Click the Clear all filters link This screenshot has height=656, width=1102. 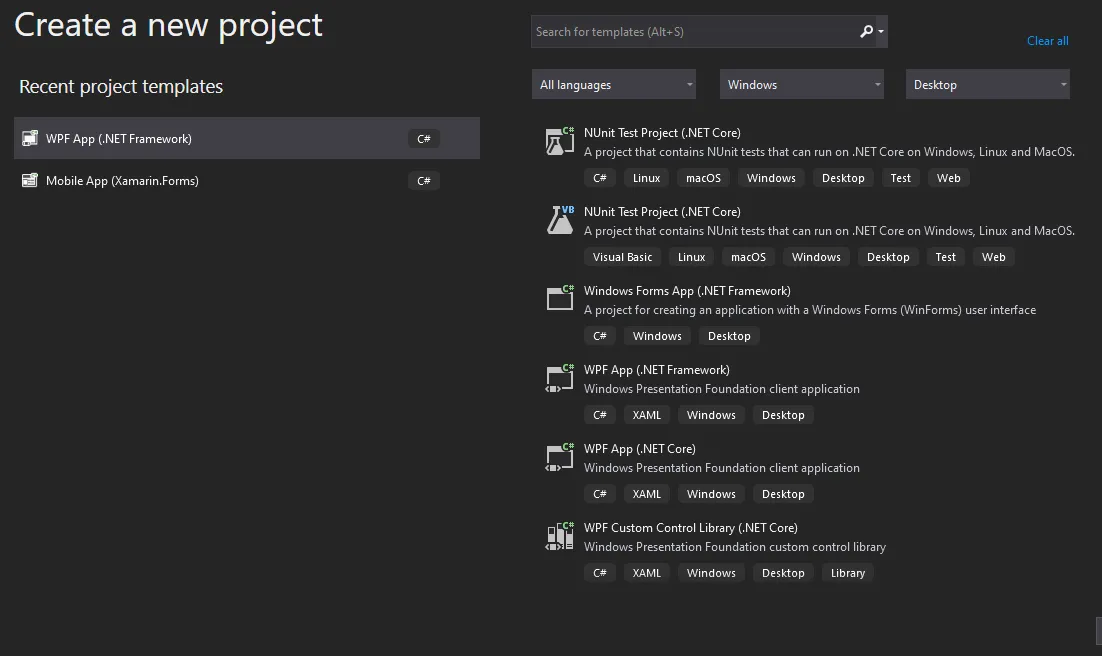1047,41
